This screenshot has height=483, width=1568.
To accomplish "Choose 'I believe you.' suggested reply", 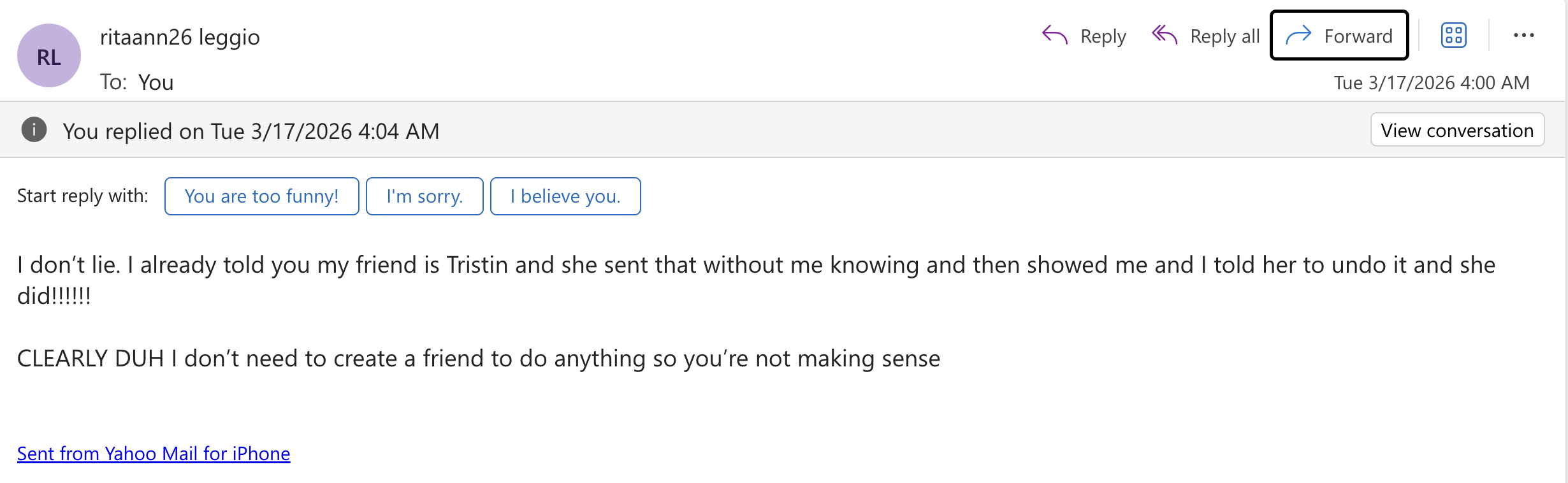I will tap(565, 196).
